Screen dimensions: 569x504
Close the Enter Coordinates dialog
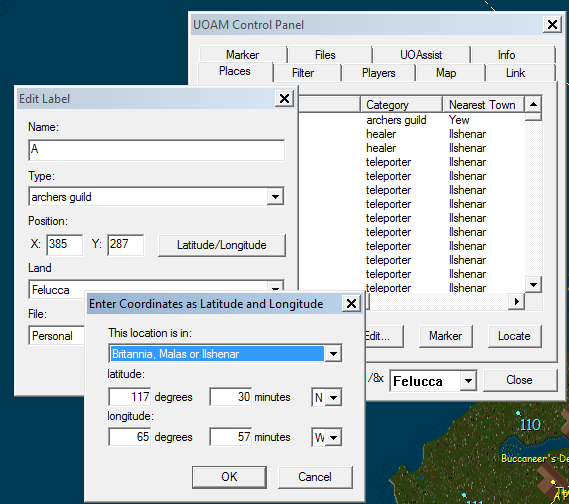pos(351,303)
